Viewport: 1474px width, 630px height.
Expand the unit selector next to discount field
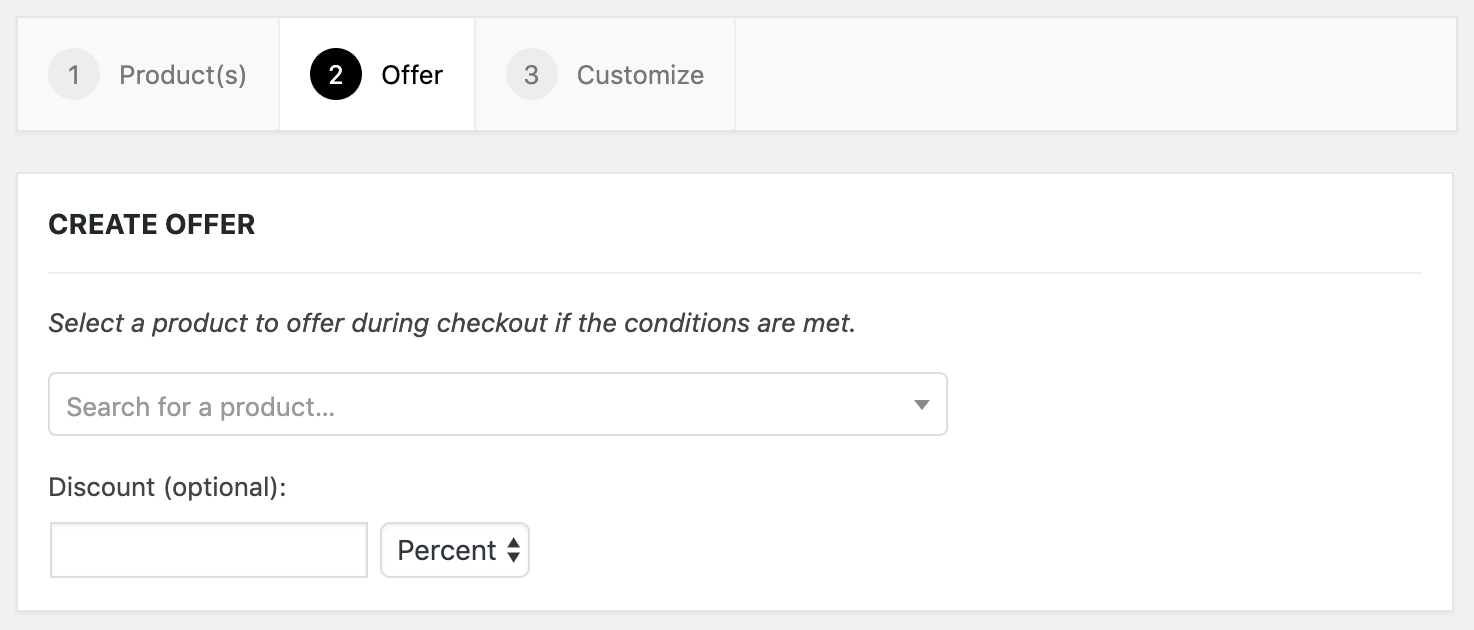tap(455, 550)
